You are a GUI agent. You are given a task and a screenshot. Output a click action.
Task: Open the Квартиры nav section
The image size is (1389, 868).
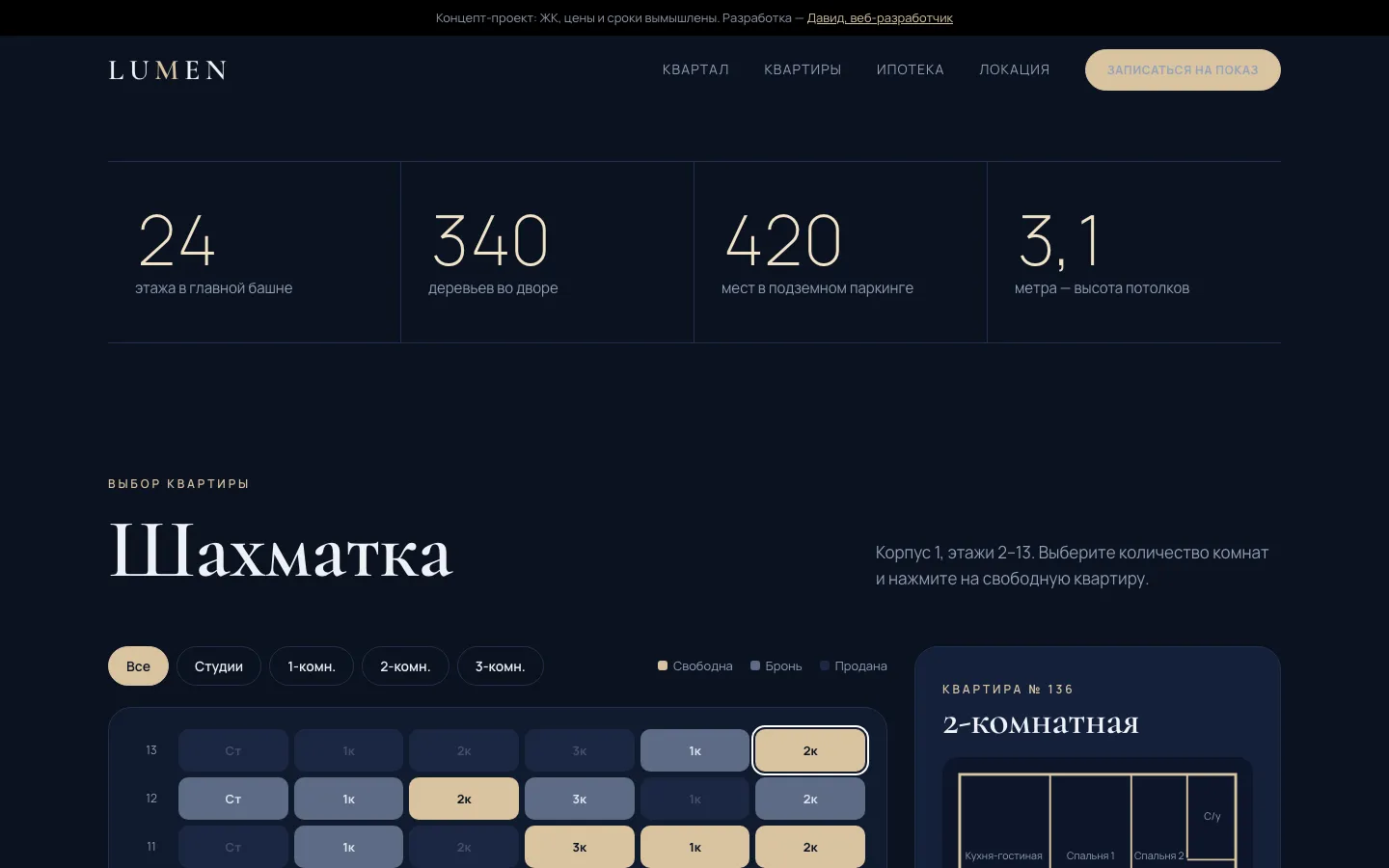(803, 70)
